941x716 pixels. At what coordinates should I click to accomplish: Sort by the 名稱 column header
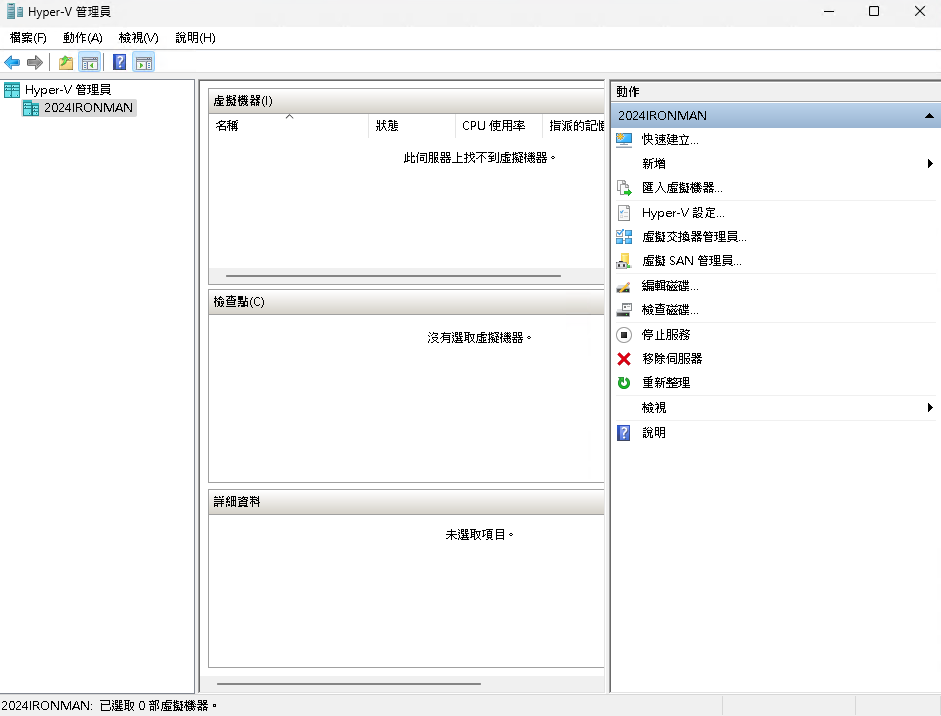pyautogui.click(x=289, y=126)
